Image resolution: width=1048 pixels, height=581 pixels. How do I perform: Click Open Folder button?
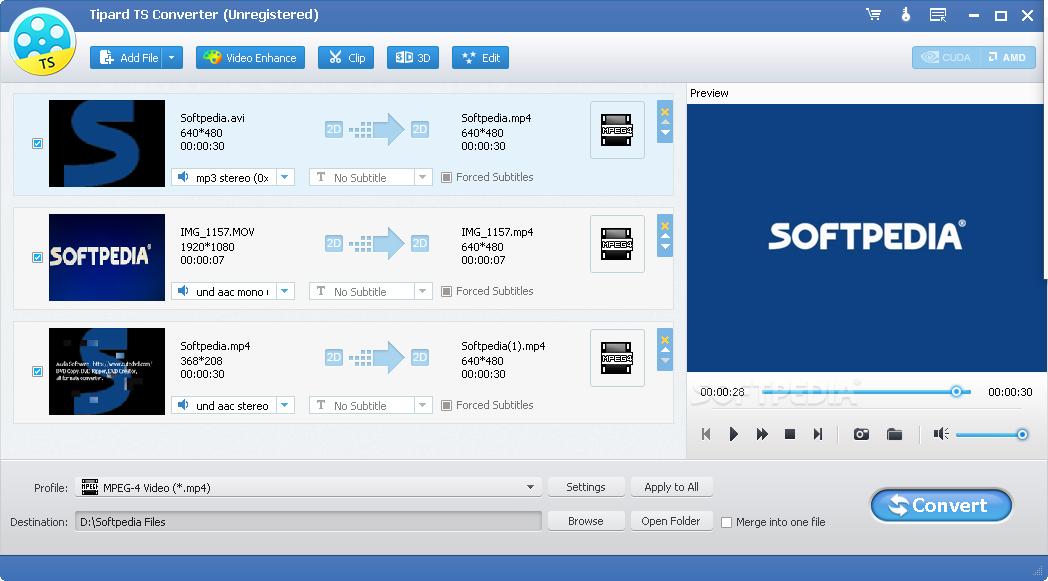671,521
